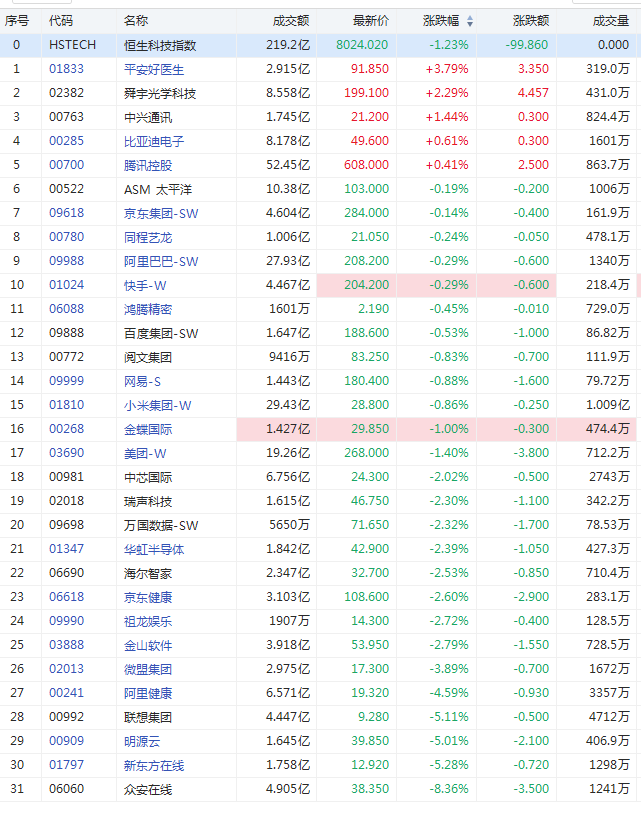Click stock code 00981
The height and width of the screenshot is (818, 641).
click(x=66, y=477)
